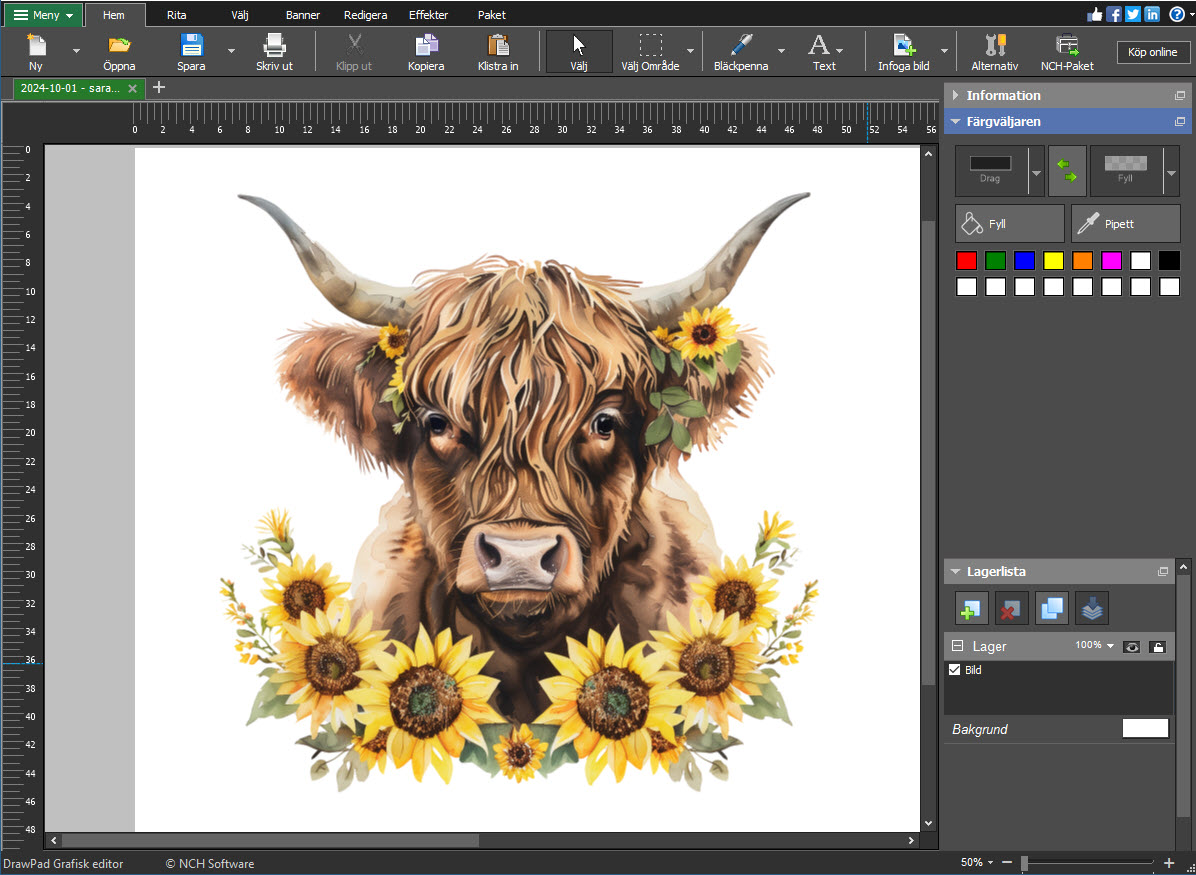This screenshot has height=875, width=1196.
Task: Zoom in with the plus button
Action: pyautogui.click(x=1169, y=863)
